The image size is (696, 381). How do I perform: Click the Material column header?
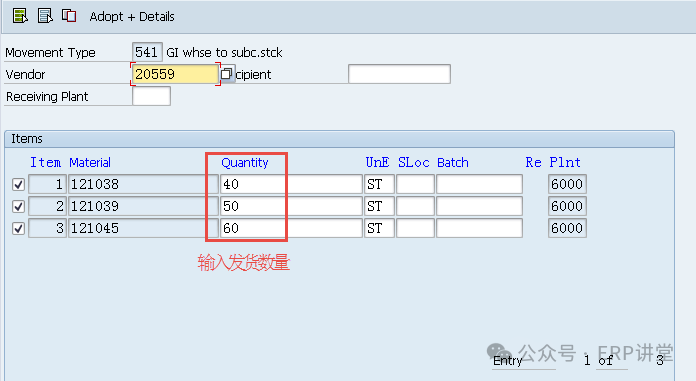(90, 163)
